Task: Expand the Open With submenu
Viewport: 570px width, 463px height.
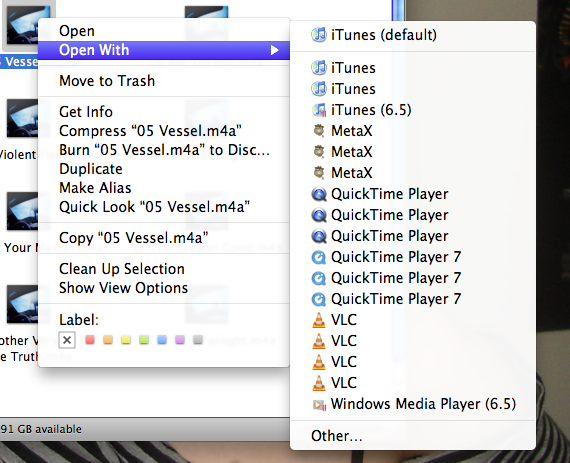Action: (x=164, y=50)
